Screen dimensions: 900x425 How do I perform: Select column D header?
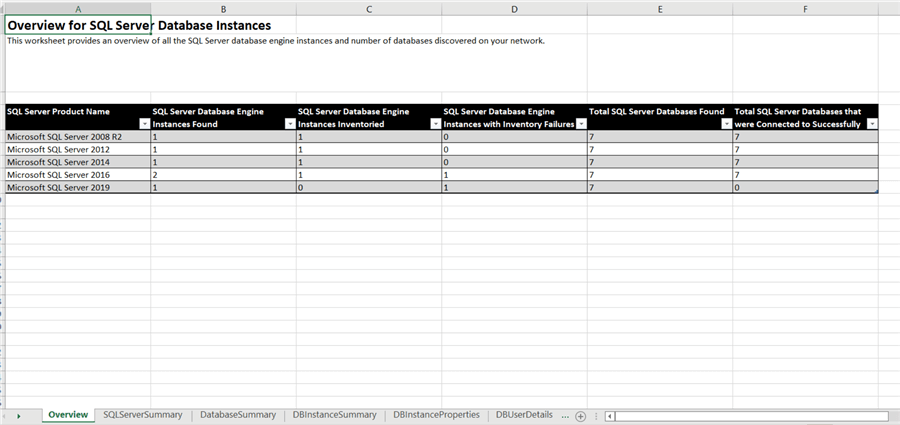pyautogui.click(x=514, y=9)
